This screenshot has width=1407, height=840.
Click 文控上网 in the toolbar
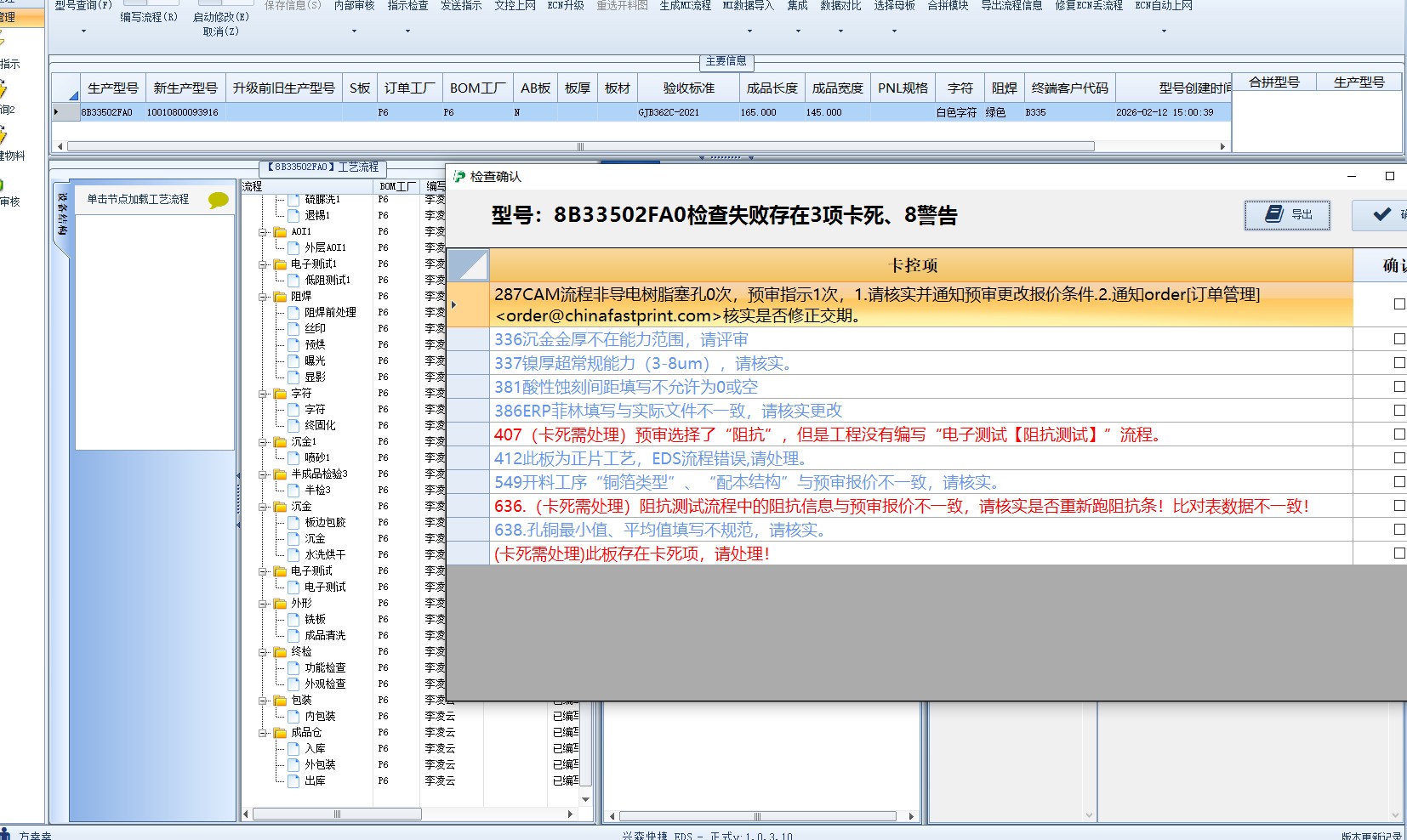[515, 6]
